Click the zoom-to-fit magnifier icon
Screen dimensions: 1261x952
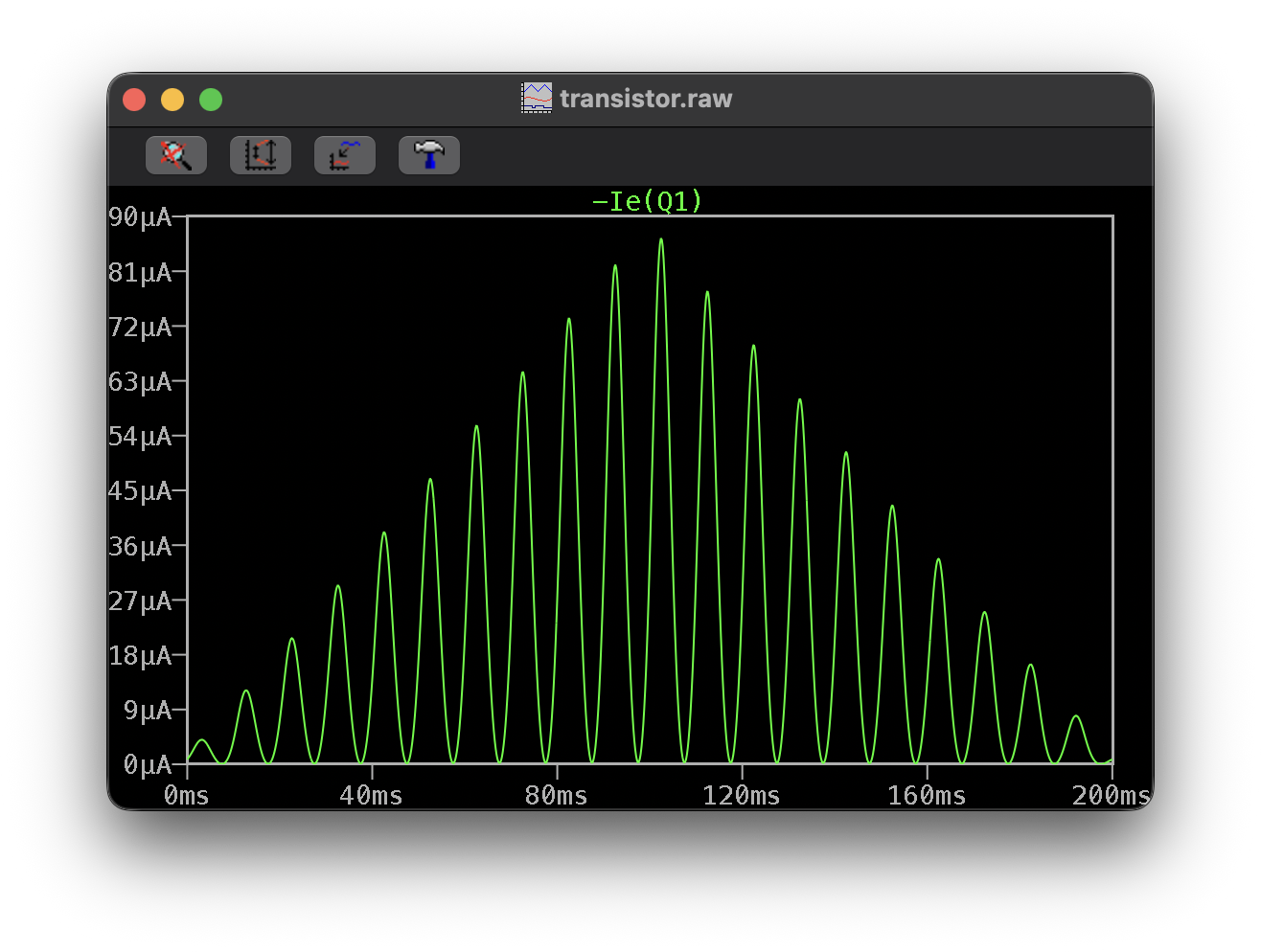pyautogui.click(x=176, y=155)
